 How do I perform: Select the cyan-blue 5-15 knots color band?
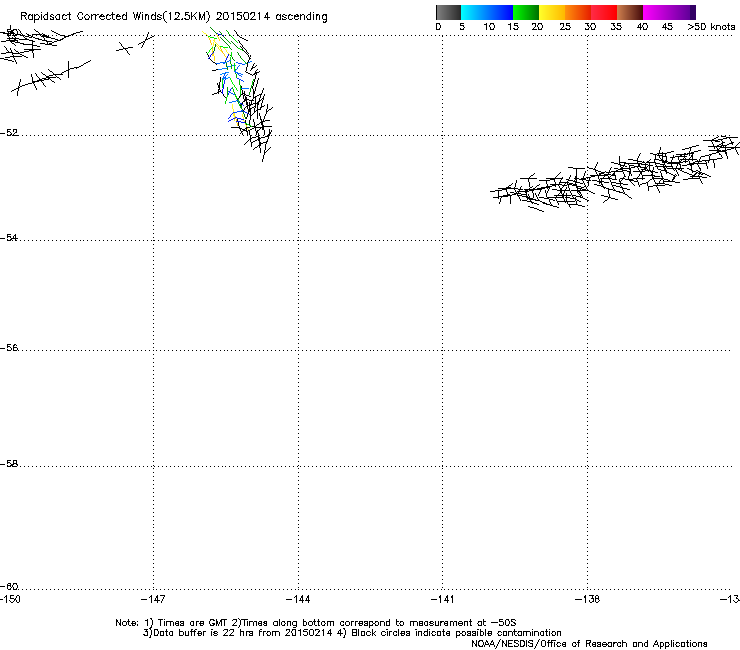click(487, 12)
